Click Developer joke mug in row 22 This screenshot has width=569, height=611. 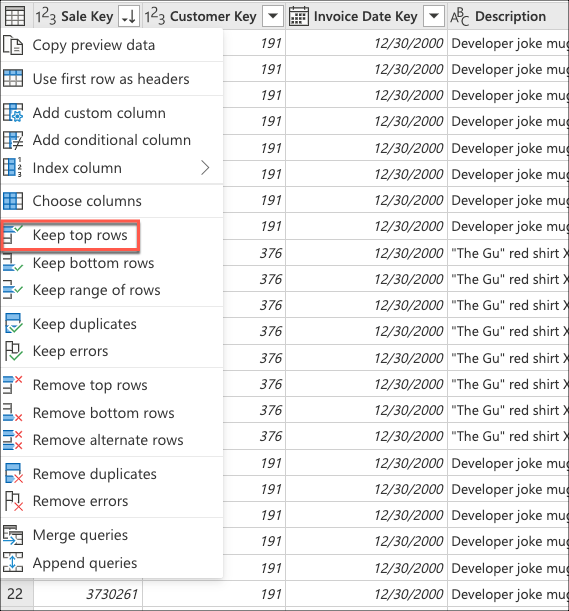508,593
